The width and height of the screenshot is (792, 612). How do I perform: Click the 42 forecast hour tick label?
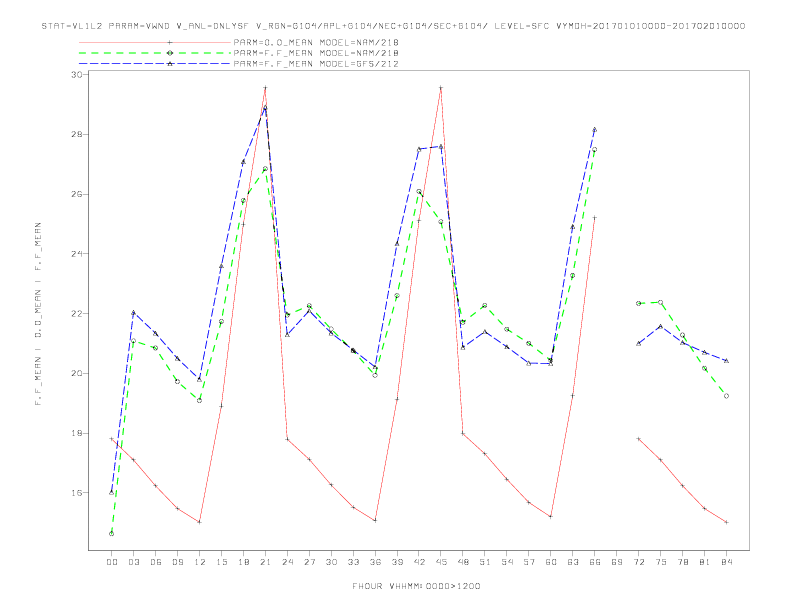tap(419, 562)
